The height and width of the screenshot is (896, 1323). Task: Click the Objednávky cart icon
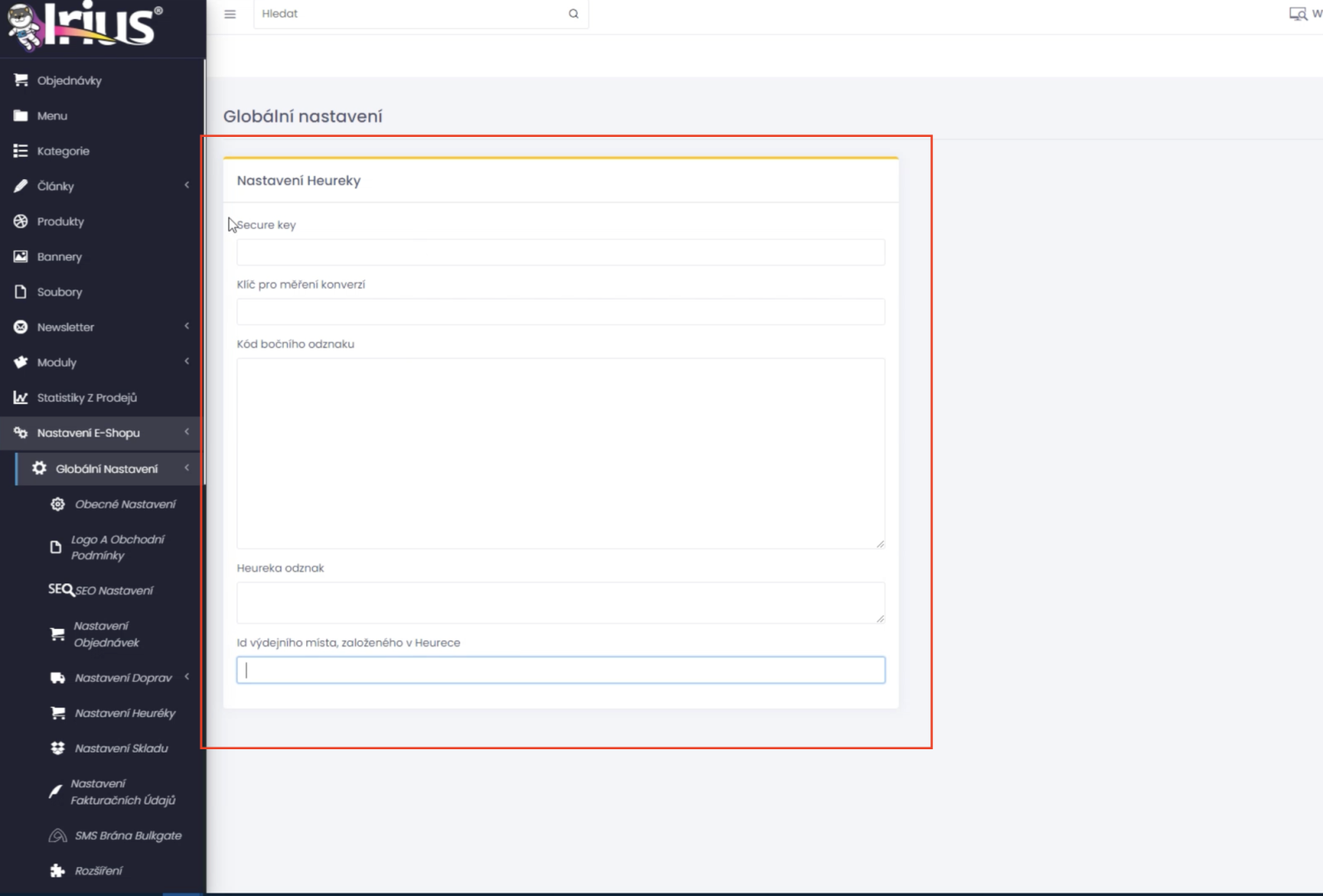(x=21, y=80)
